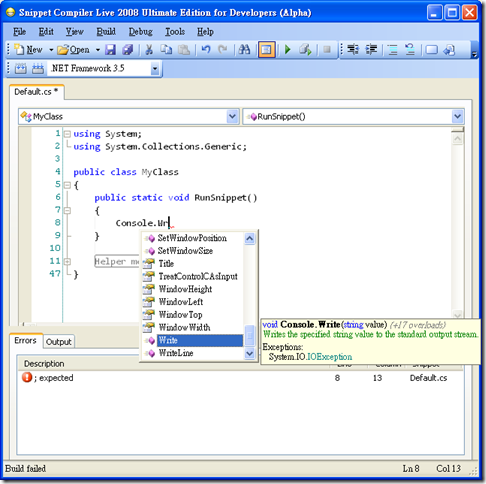Open the File menu

[19, 32]
